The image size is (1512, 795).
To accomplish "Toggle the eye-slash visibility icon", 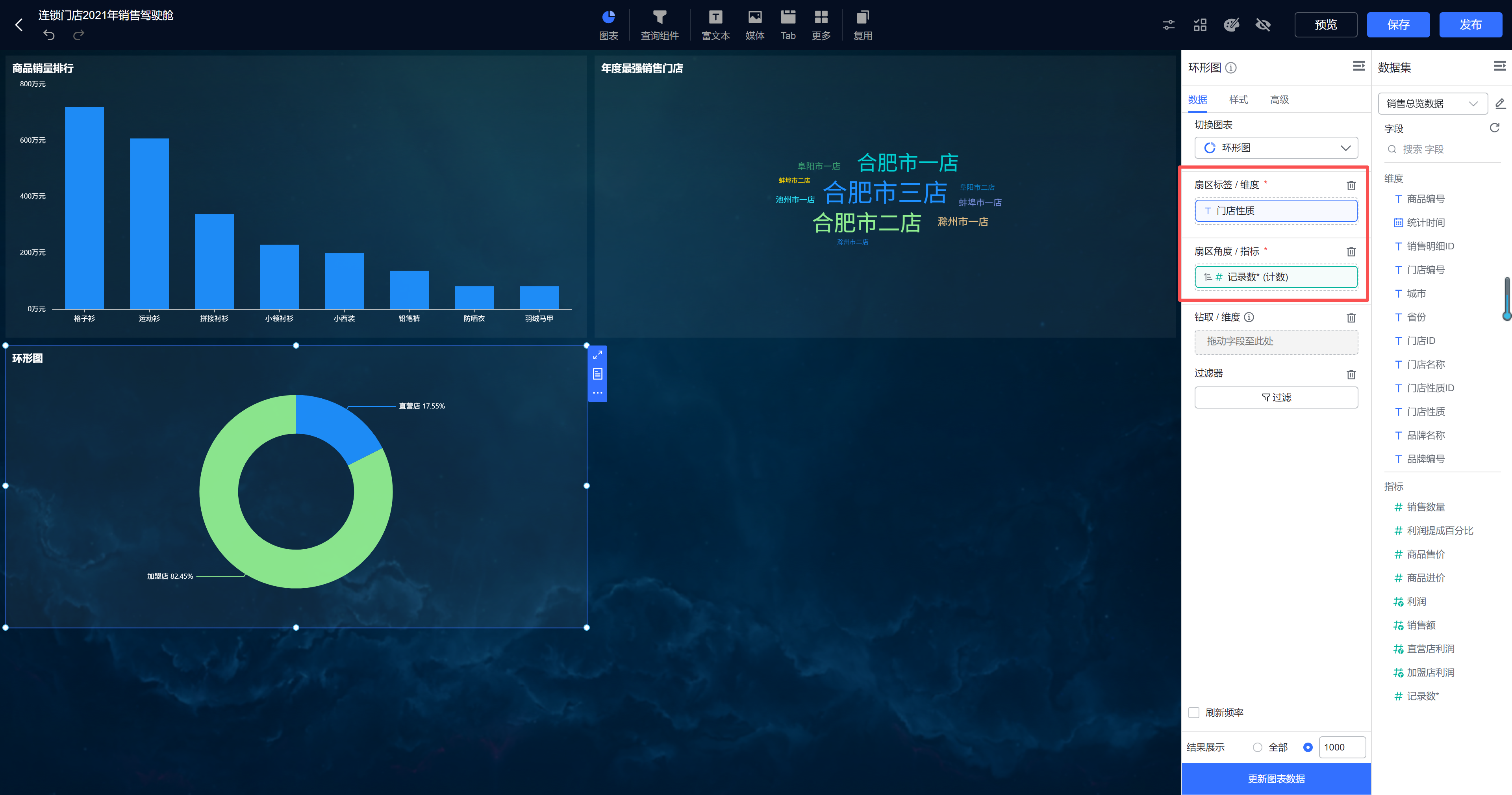I will 1262,25.
